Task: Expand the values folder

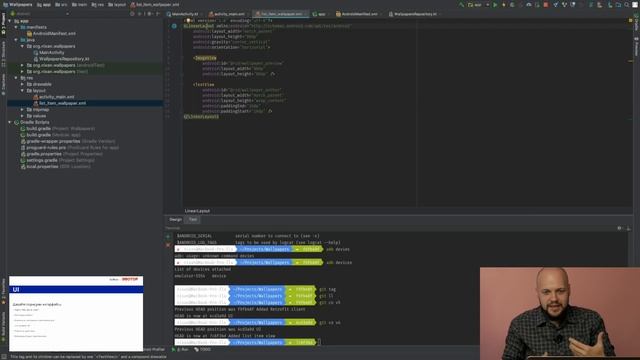Action: point(22,116)
